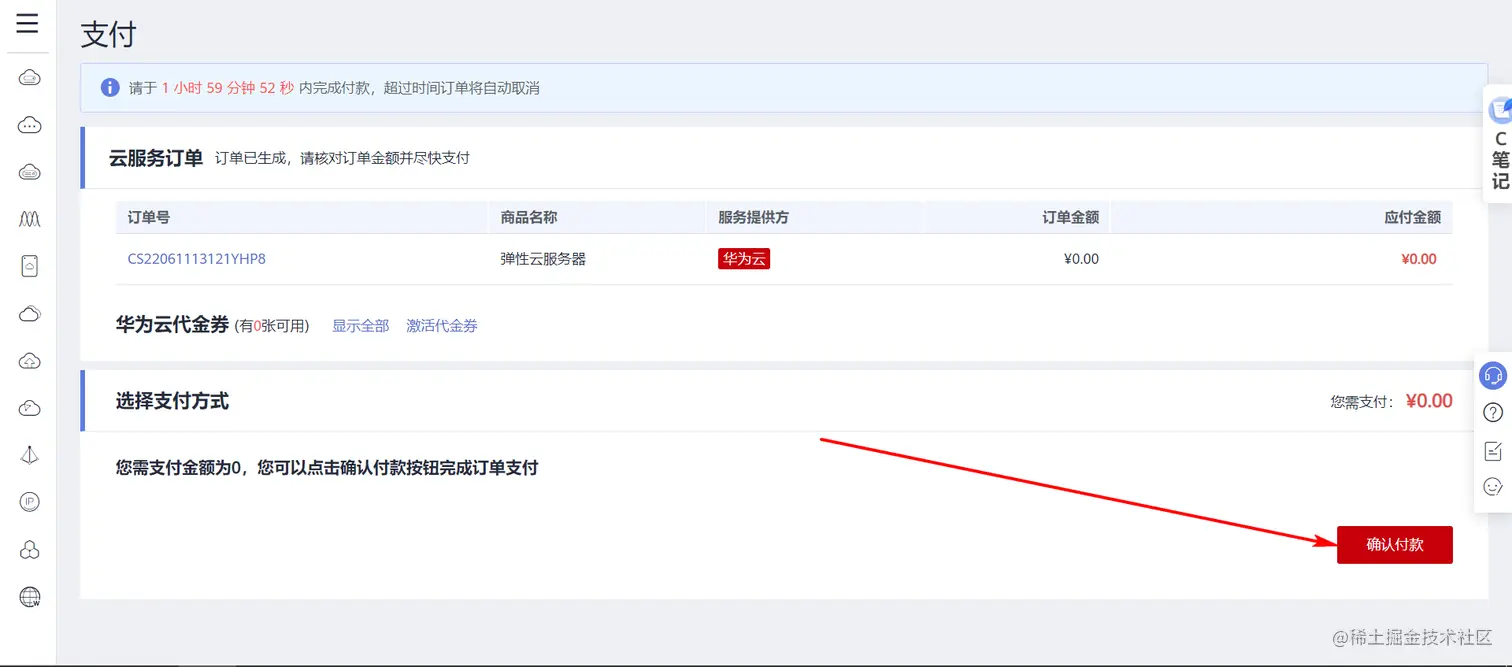Image resolution: width=1512 pixels, height=667 pixels.
Task: Click the 弹性云服务器 product name cell
Action: tap(543, 259)
